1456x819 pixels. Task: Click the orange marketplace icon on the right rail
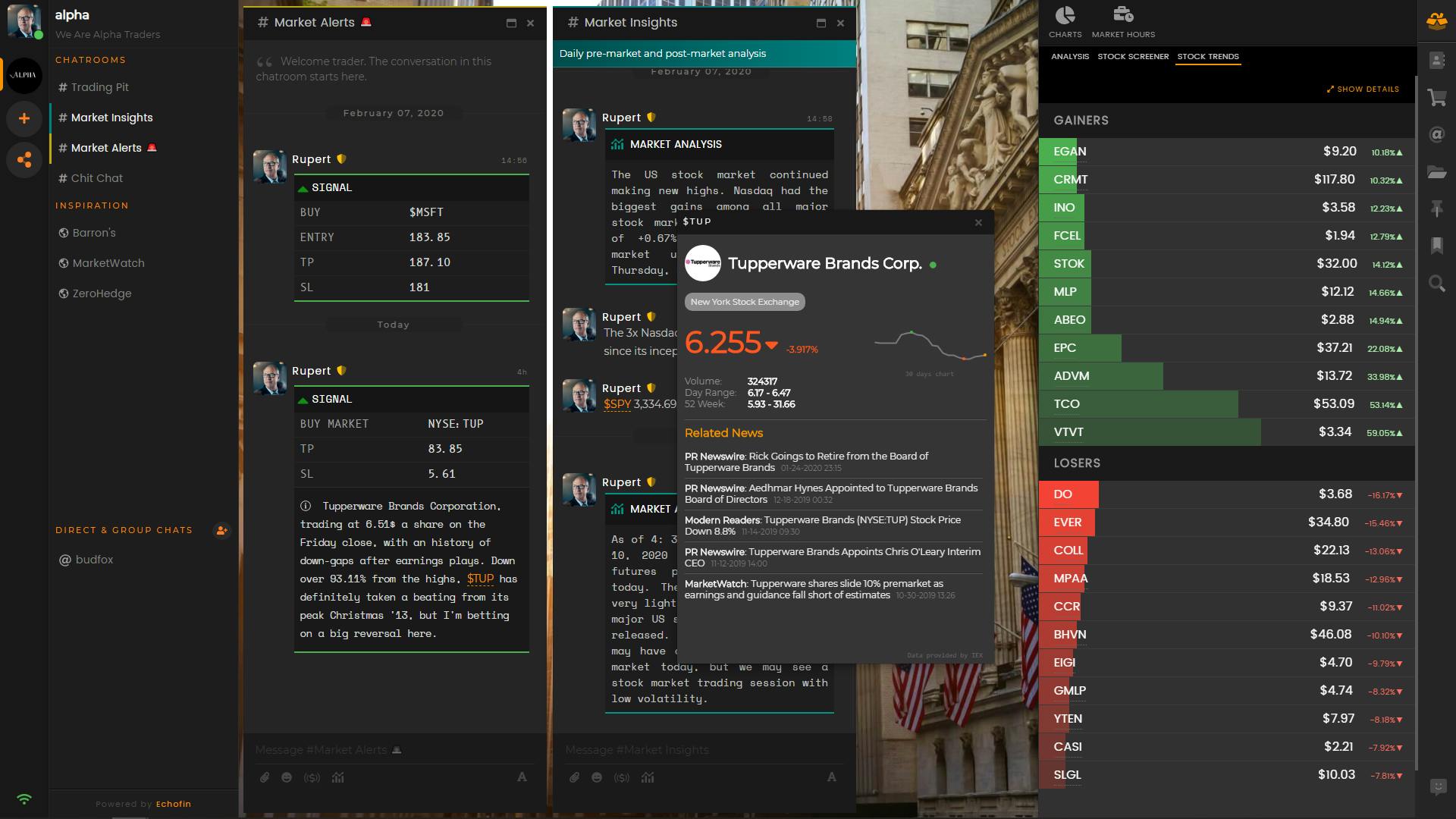click(1436, 21)
